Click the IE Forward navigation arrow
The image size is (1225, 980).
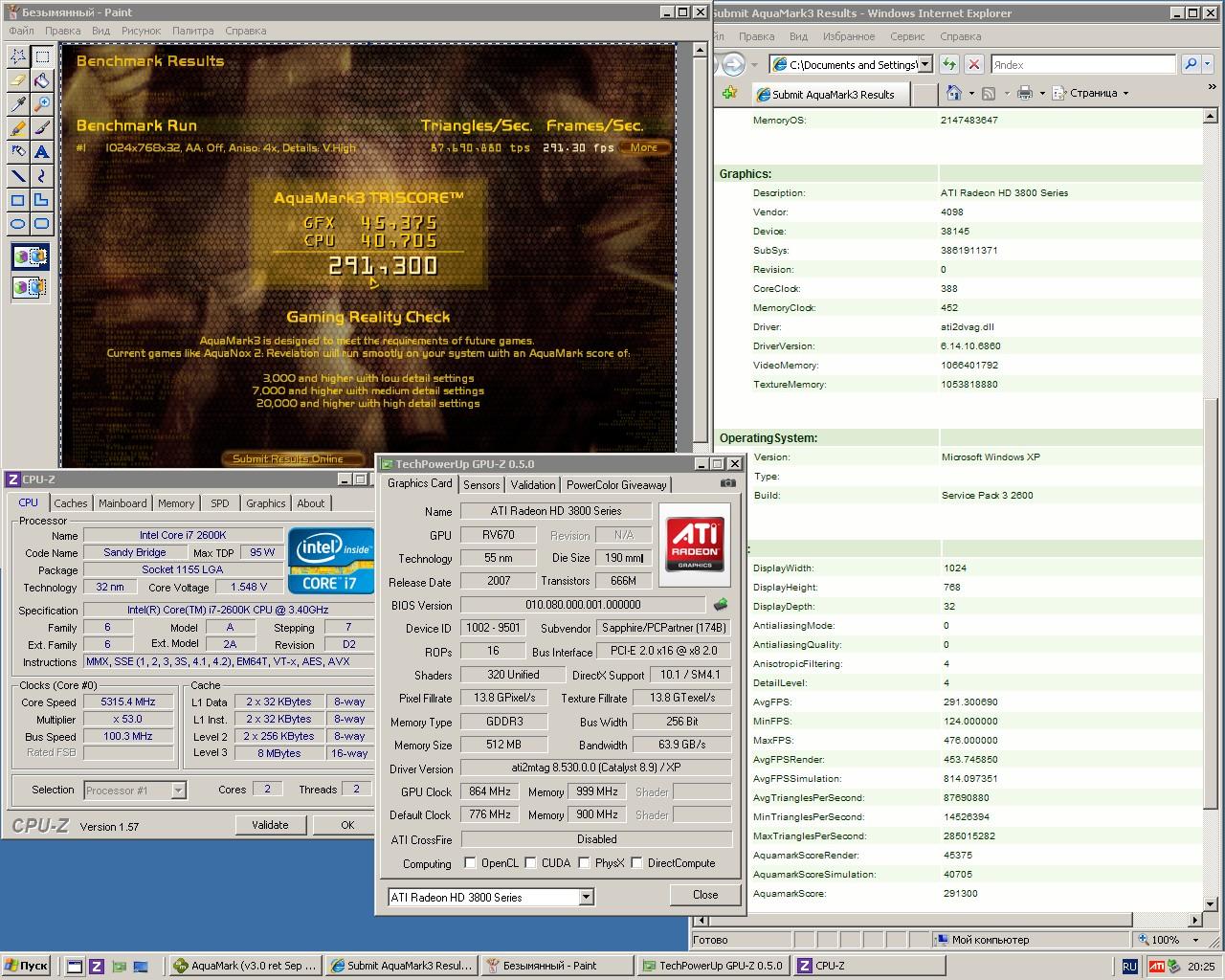click(x=733, y=64)
